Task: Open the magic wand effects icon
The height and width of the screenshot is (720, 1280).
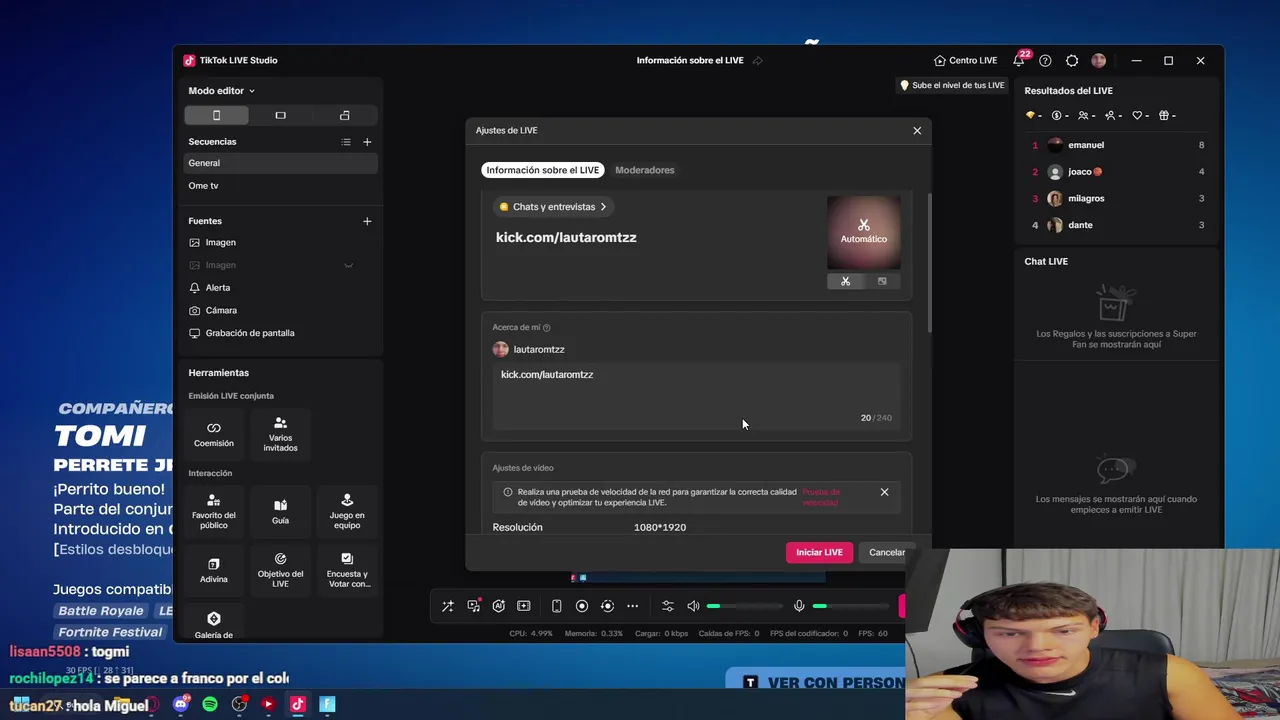Action: click(x=448, y=606)
